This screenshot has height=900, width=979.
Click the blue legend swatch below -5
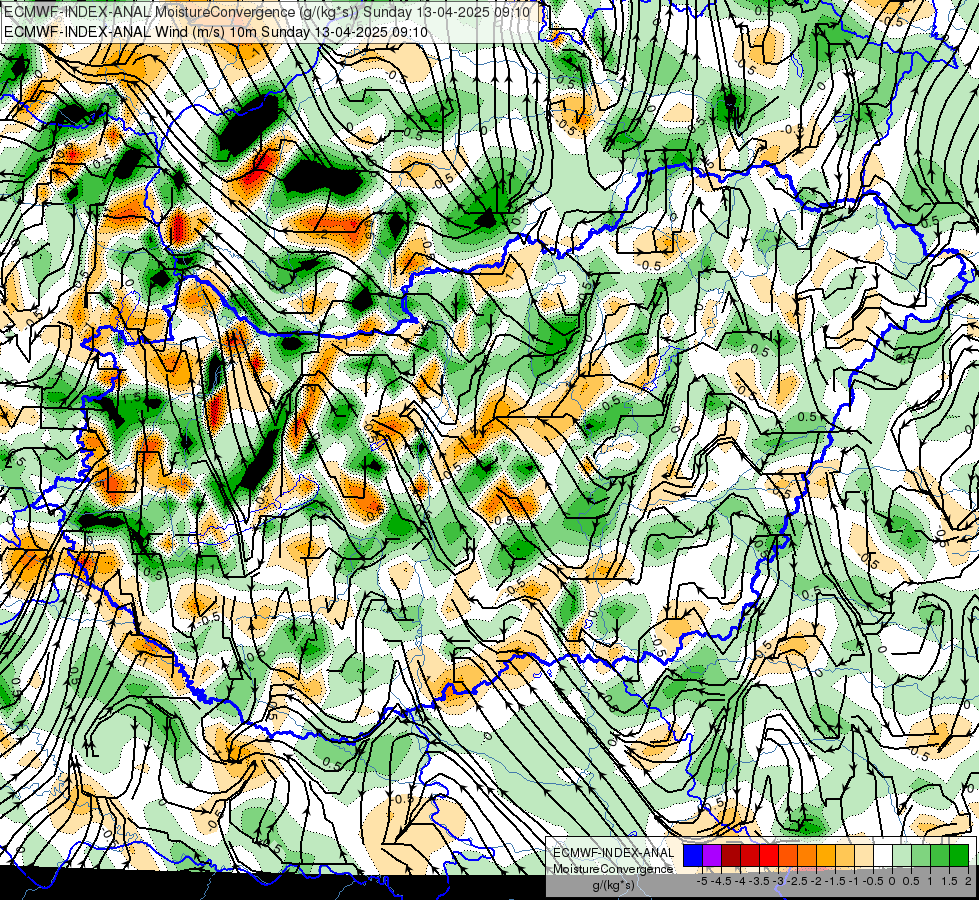pyautogui.click(x=693, y=856)
